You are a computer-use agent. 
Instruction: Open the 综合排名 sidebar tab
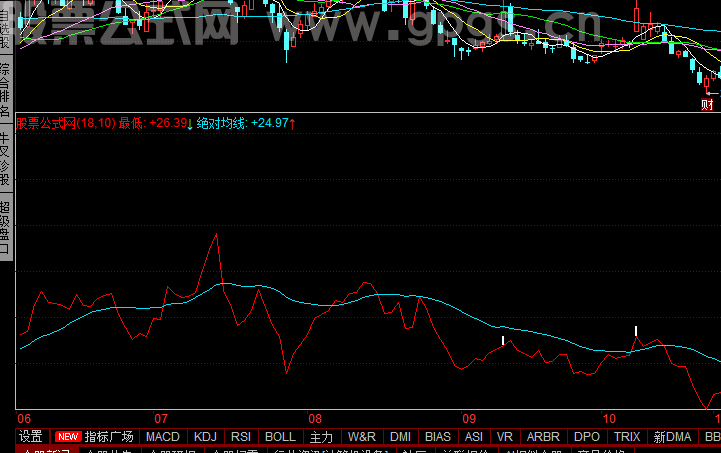pos(5,90)
